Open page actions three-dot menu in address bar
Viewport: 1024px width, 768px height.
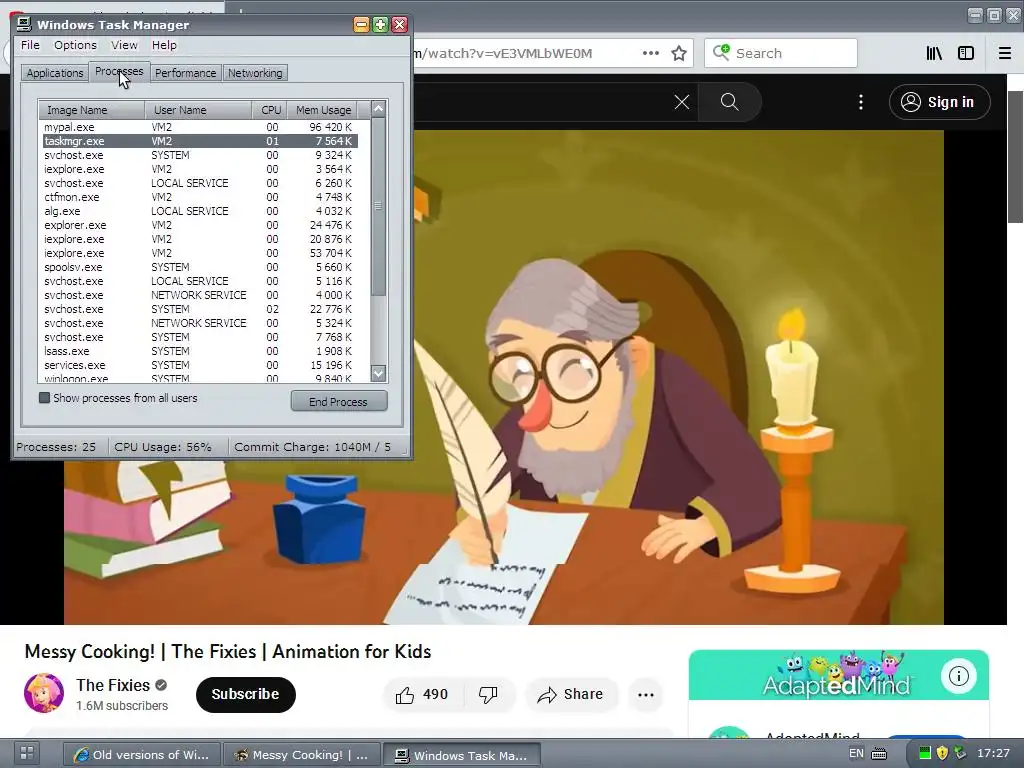point(650,53)
